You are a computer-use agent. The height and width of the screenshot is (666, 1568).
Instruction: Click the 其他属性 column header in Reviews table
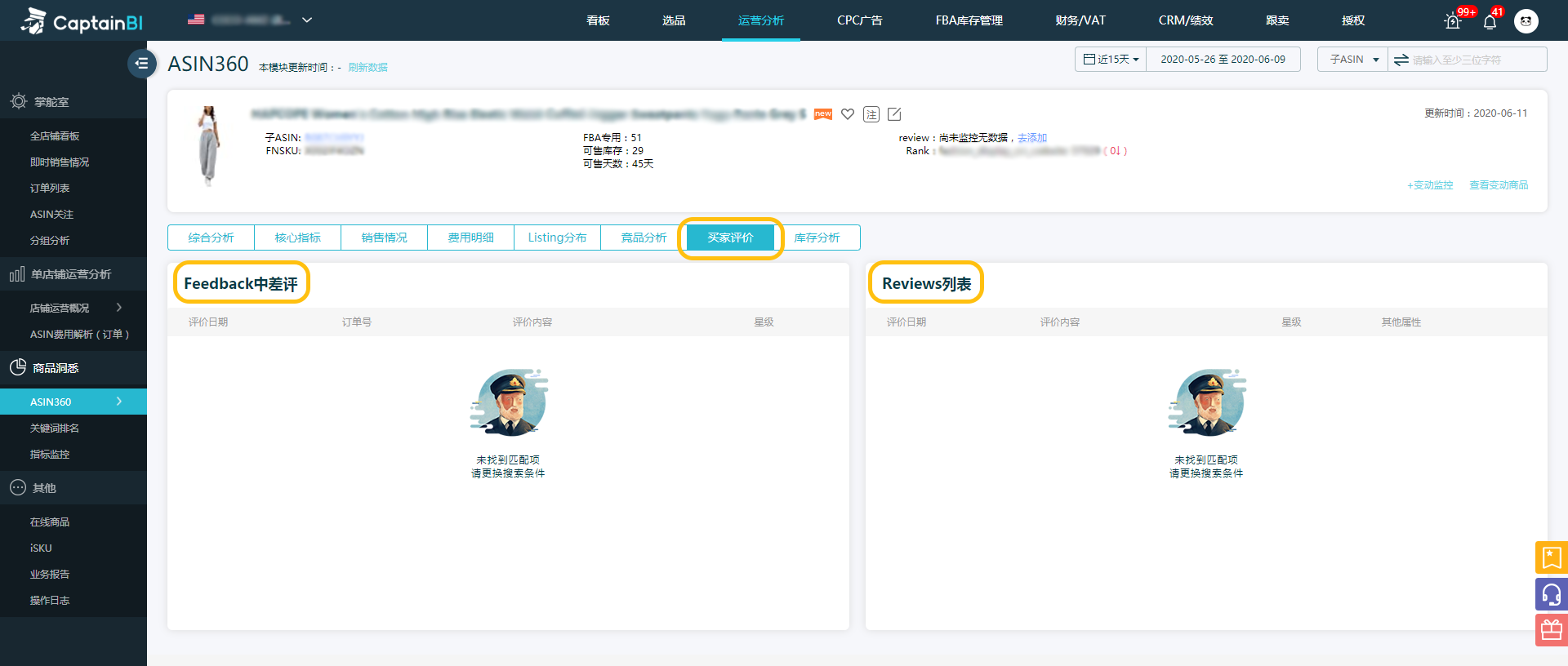(x=1401, y=322)
